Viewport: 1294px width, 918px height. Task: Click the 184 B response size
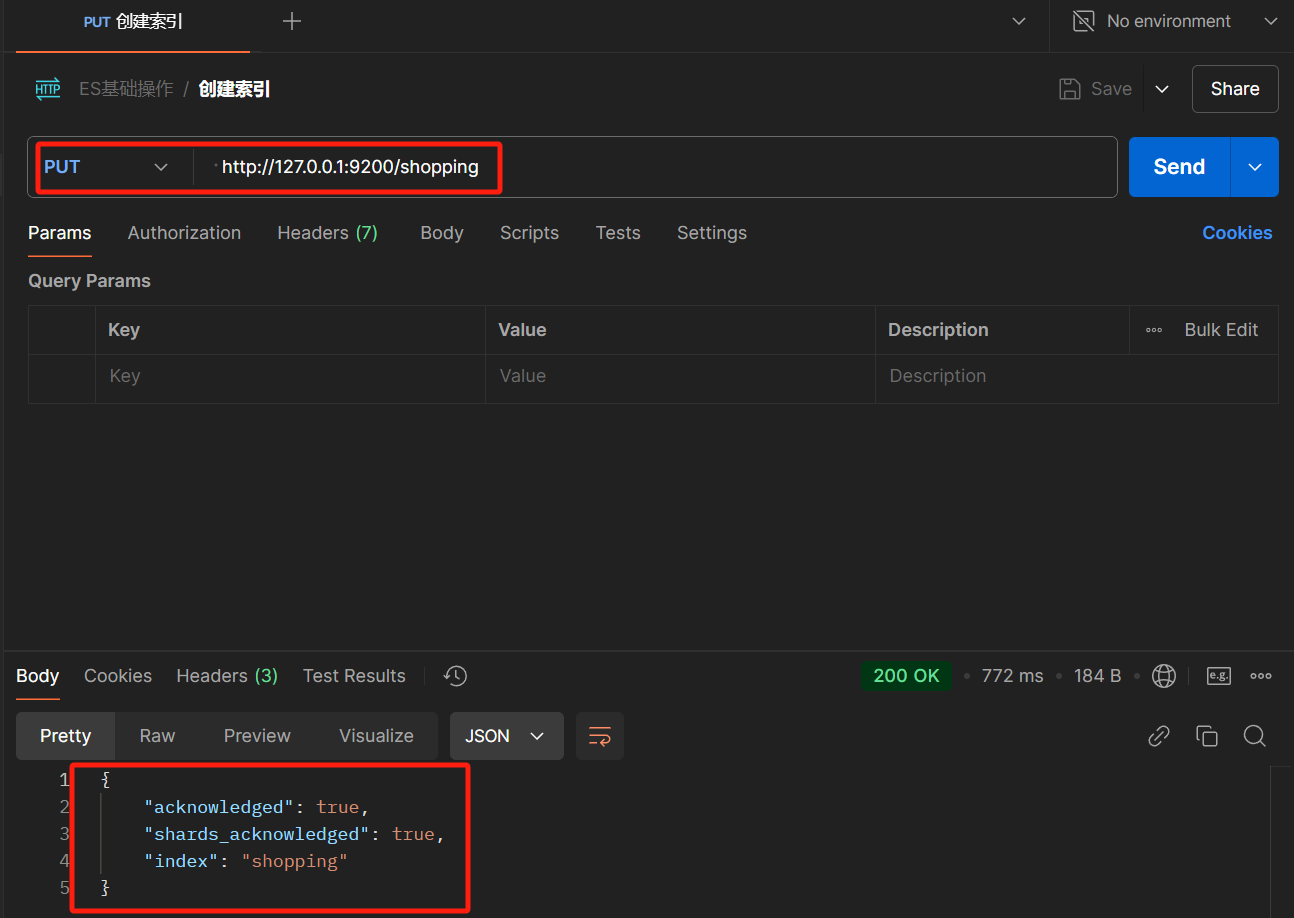(x=1097, y=676)
